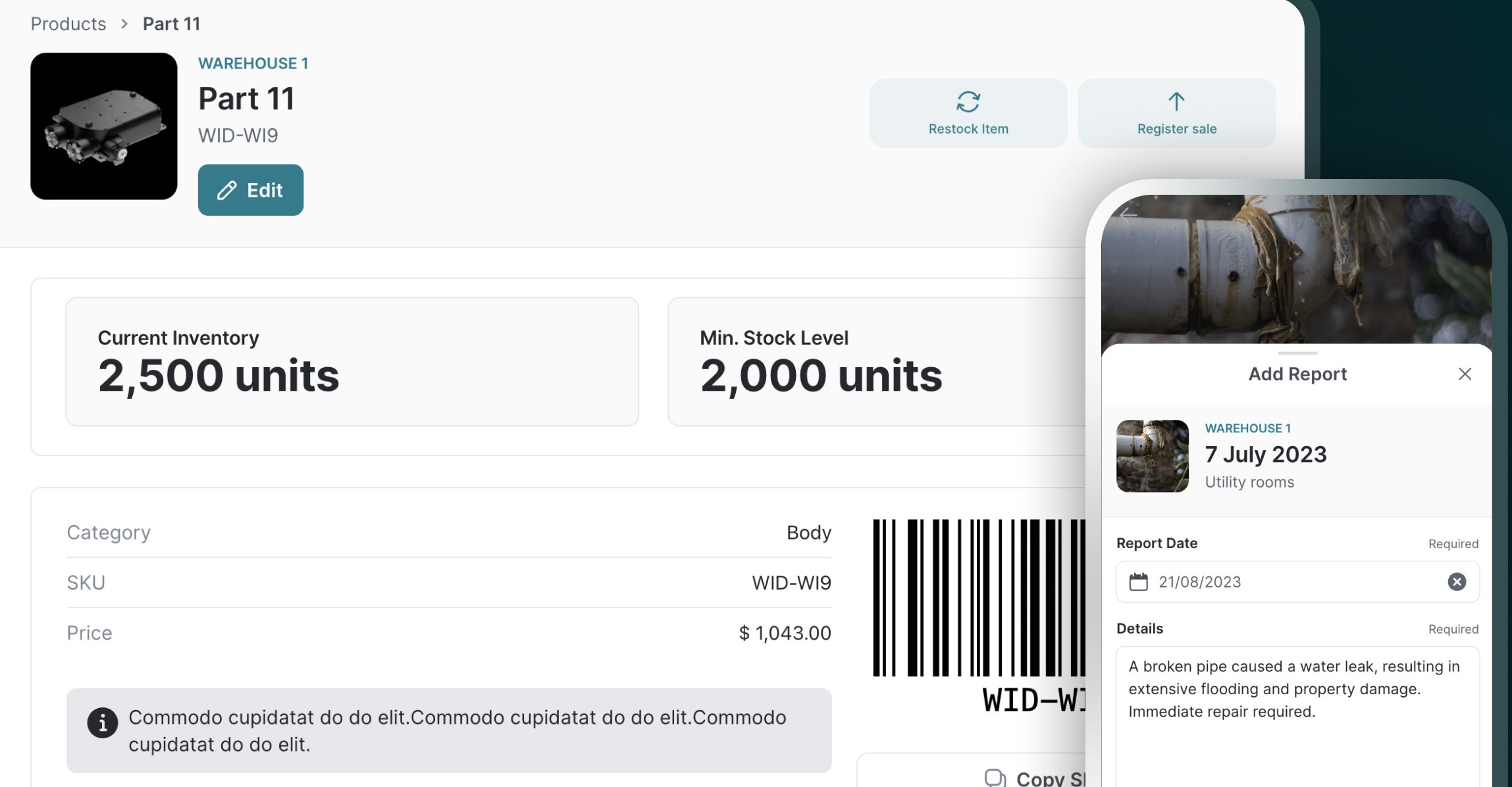Viewport: 1512px width, 787px height.
Task: Open the Part 11 product thumbnail
Action: tap(103, 126)
